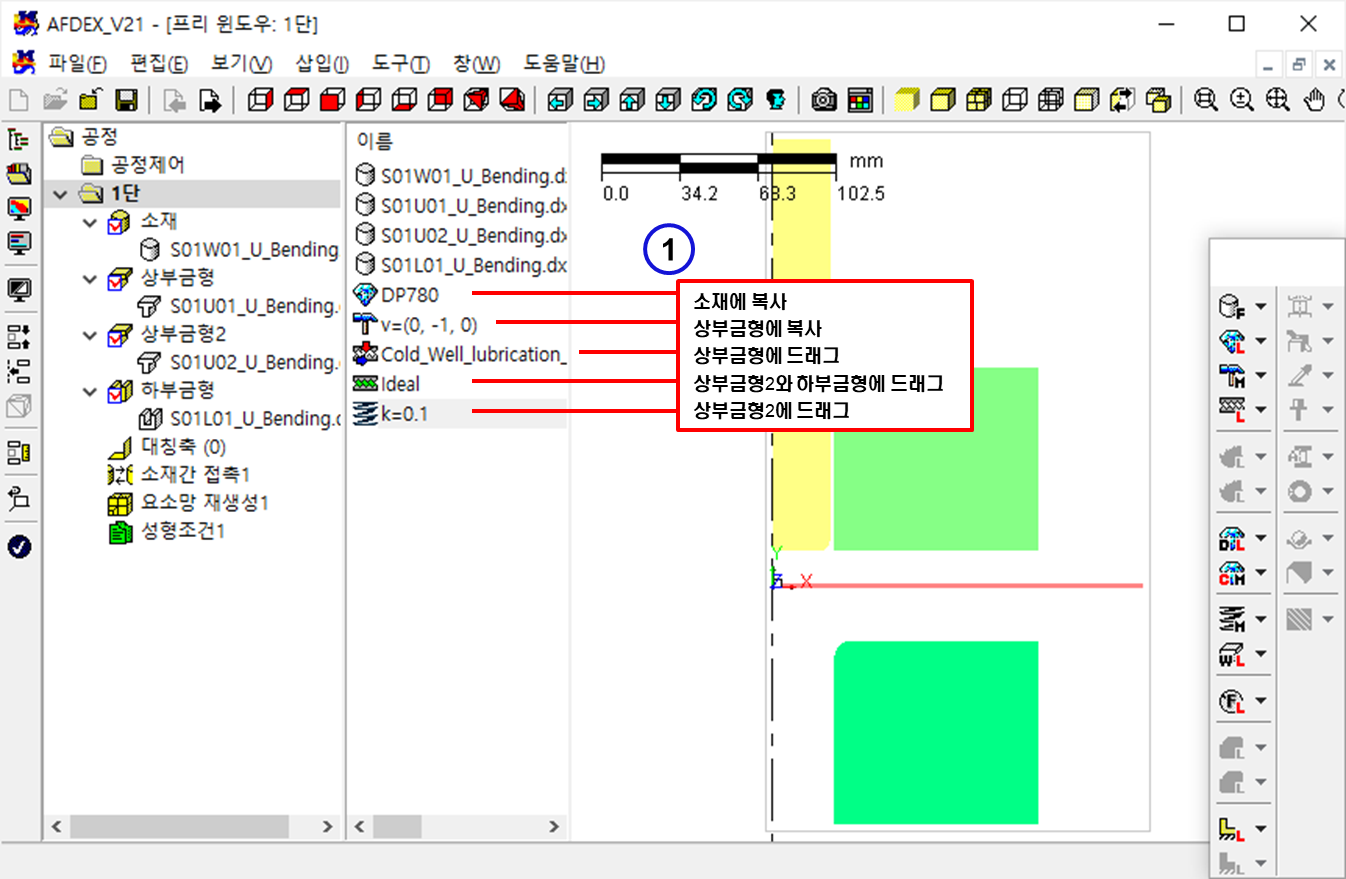Click the open folder toolbar icon
1346x879 pixels.
(54, 100)
